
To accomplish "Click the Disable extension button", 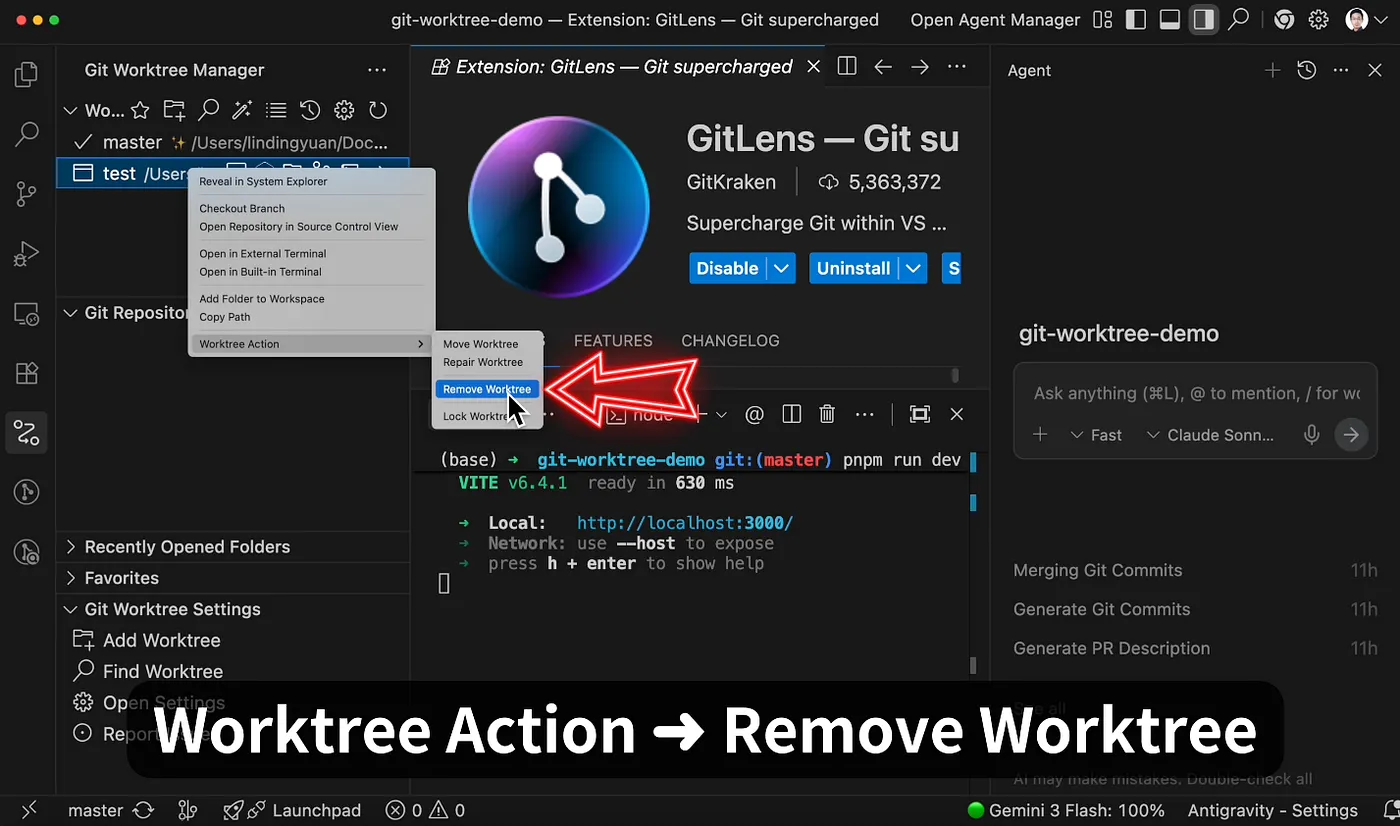I will coord(727,268).
